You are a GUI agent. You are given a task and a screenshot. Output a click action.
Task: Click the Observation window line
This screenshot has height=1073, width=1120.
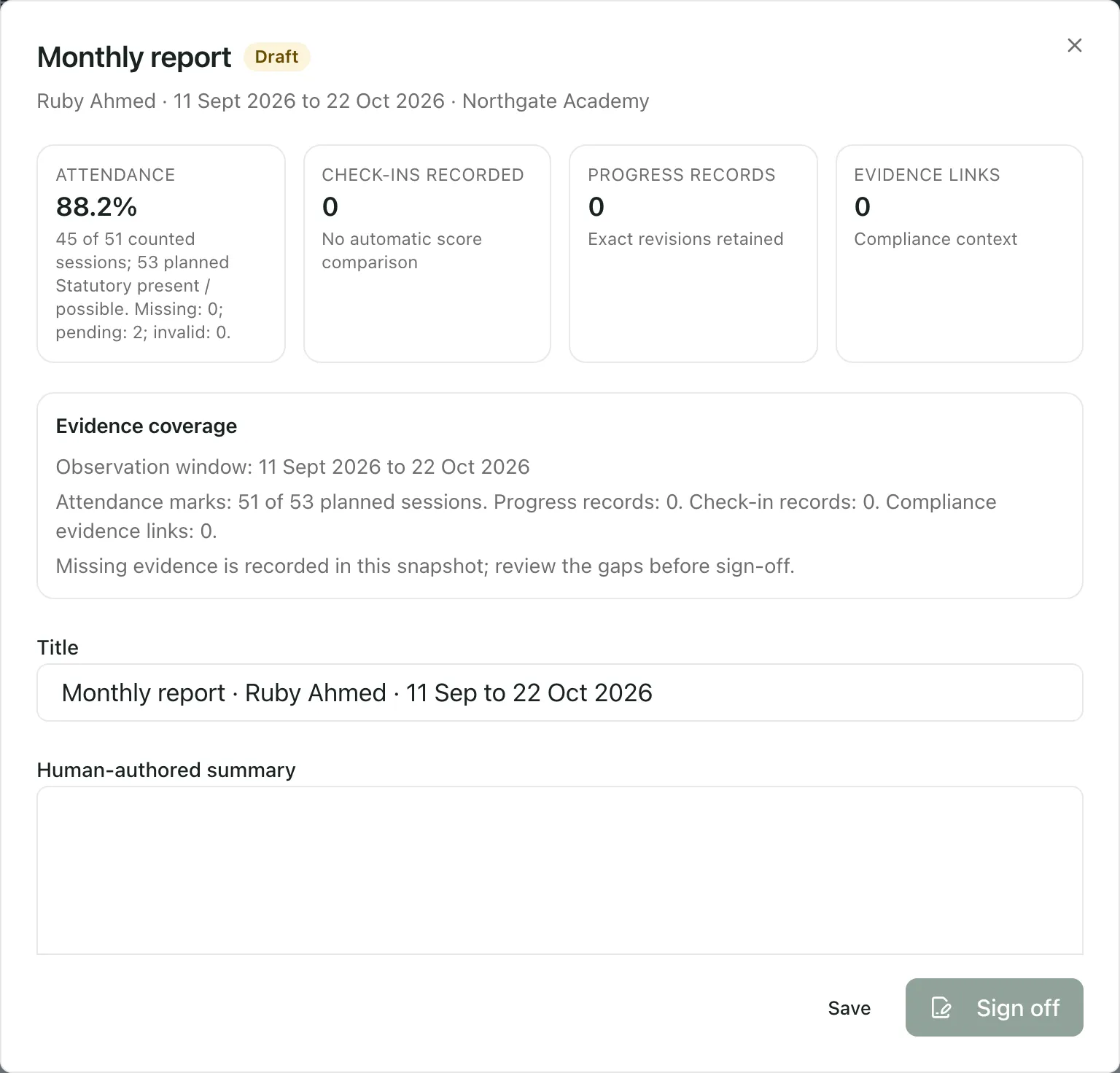tap(292, 467)
